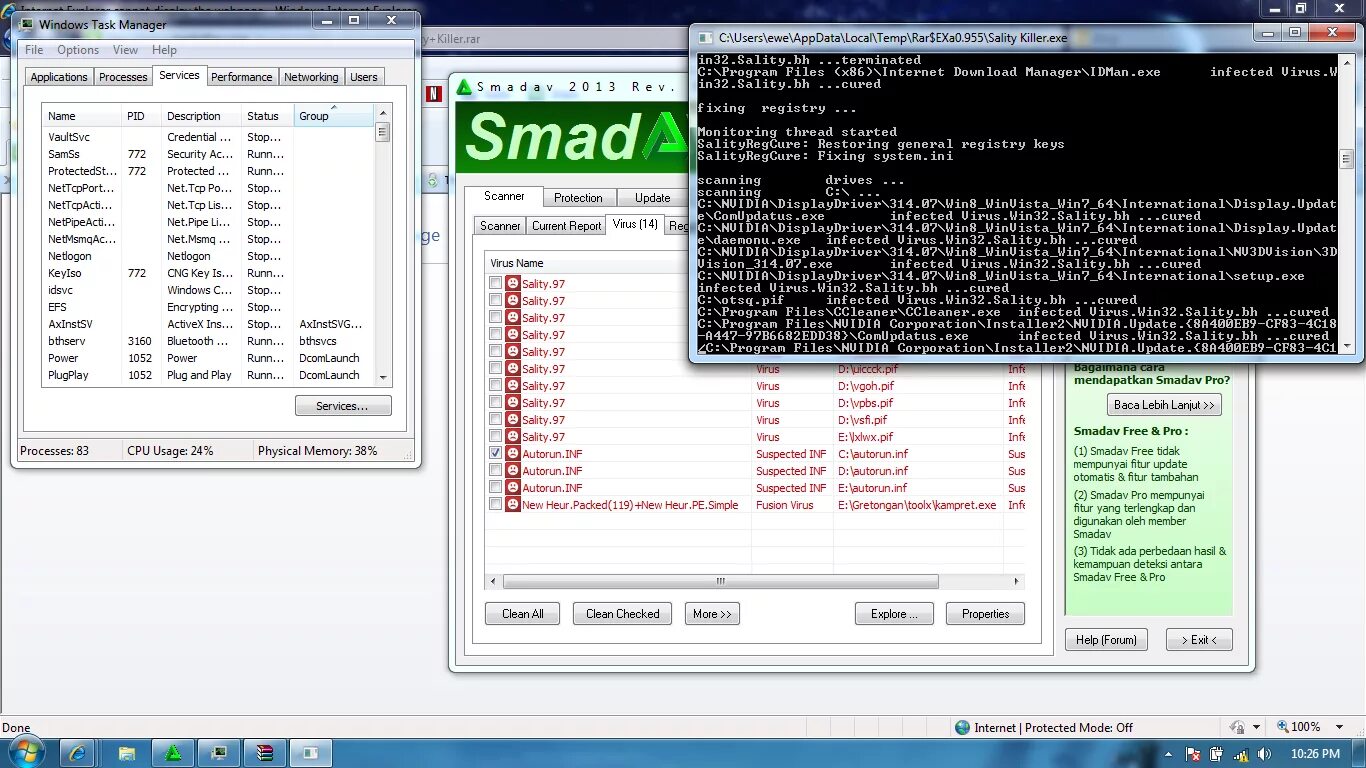This screenshot has height=768, width=1366.
Task: Switch to Smadav via green taskbar icon
Action: (173, 753)
